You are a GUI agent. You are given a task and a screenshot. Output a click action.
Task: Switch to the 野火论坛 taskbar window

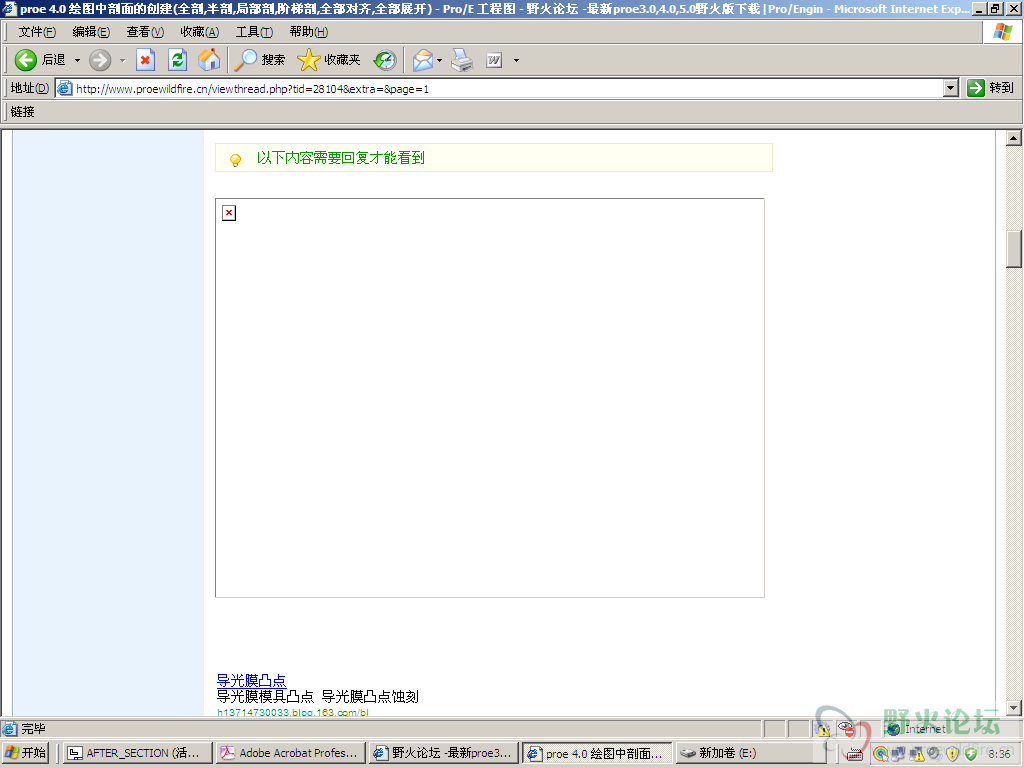click(x=443, y=754)
